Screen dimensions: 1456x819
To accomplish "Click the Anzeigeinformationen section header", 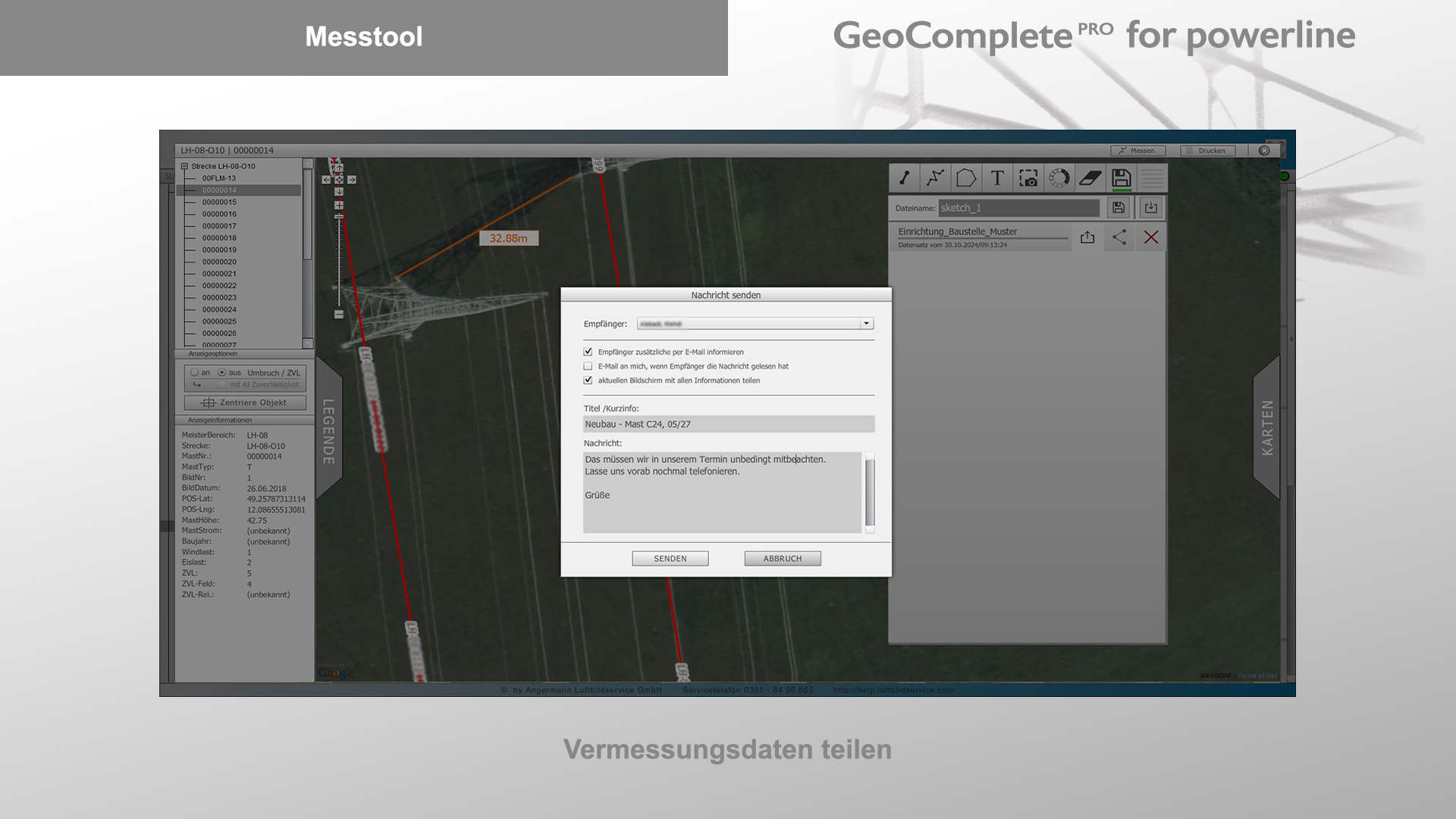I will point(244,420).
